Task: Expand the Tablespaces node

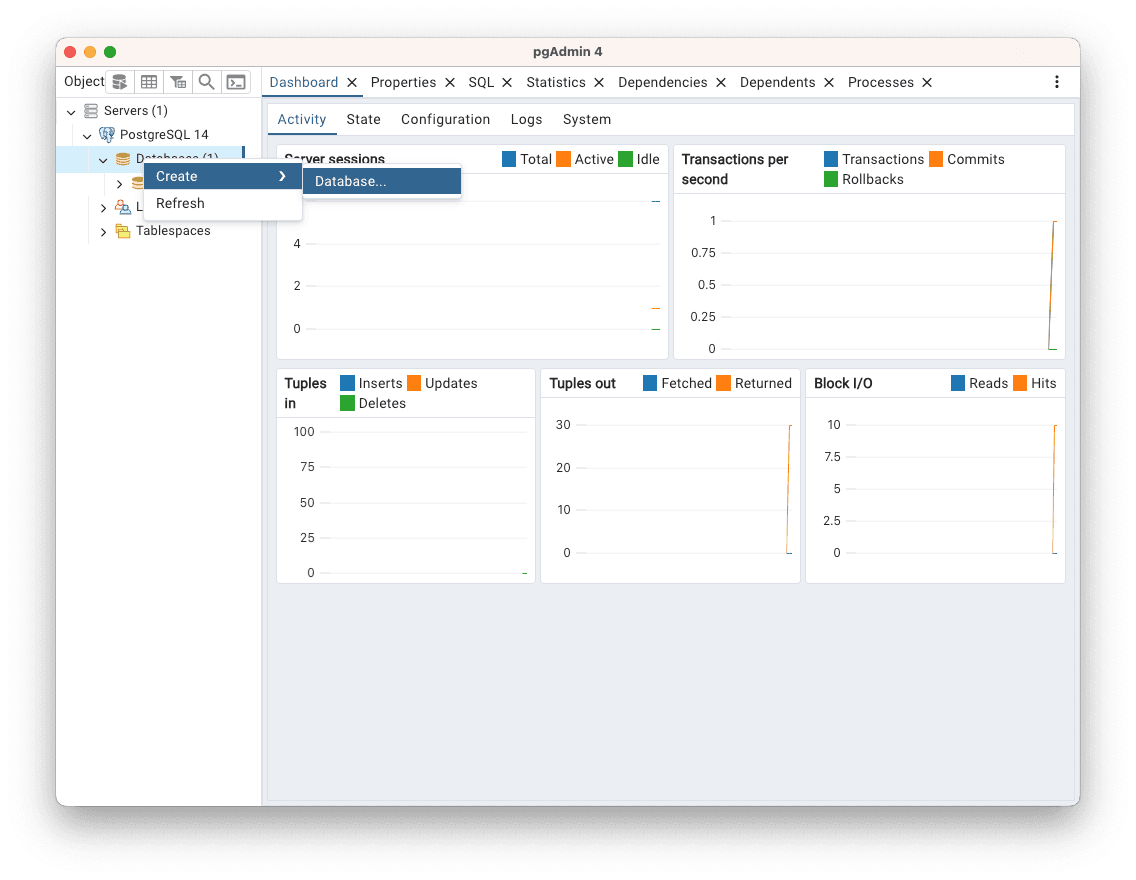Action: pos(103,232)
